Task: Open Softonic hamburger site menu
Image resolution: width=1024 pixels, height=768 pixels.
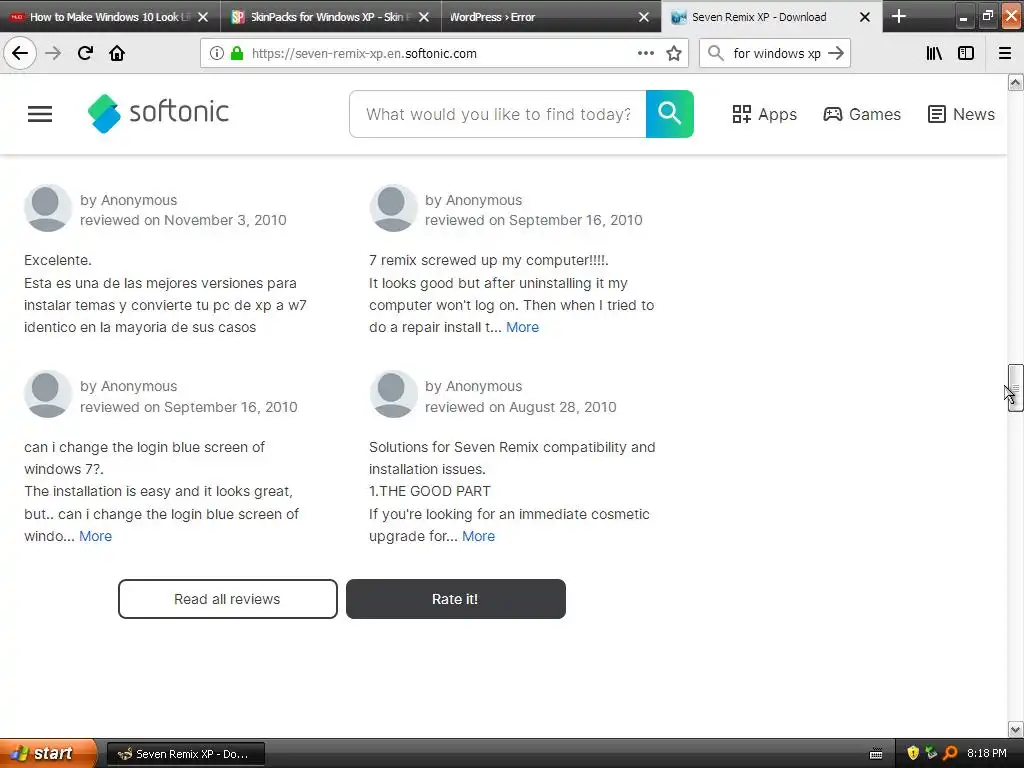Action: [40, 114]
